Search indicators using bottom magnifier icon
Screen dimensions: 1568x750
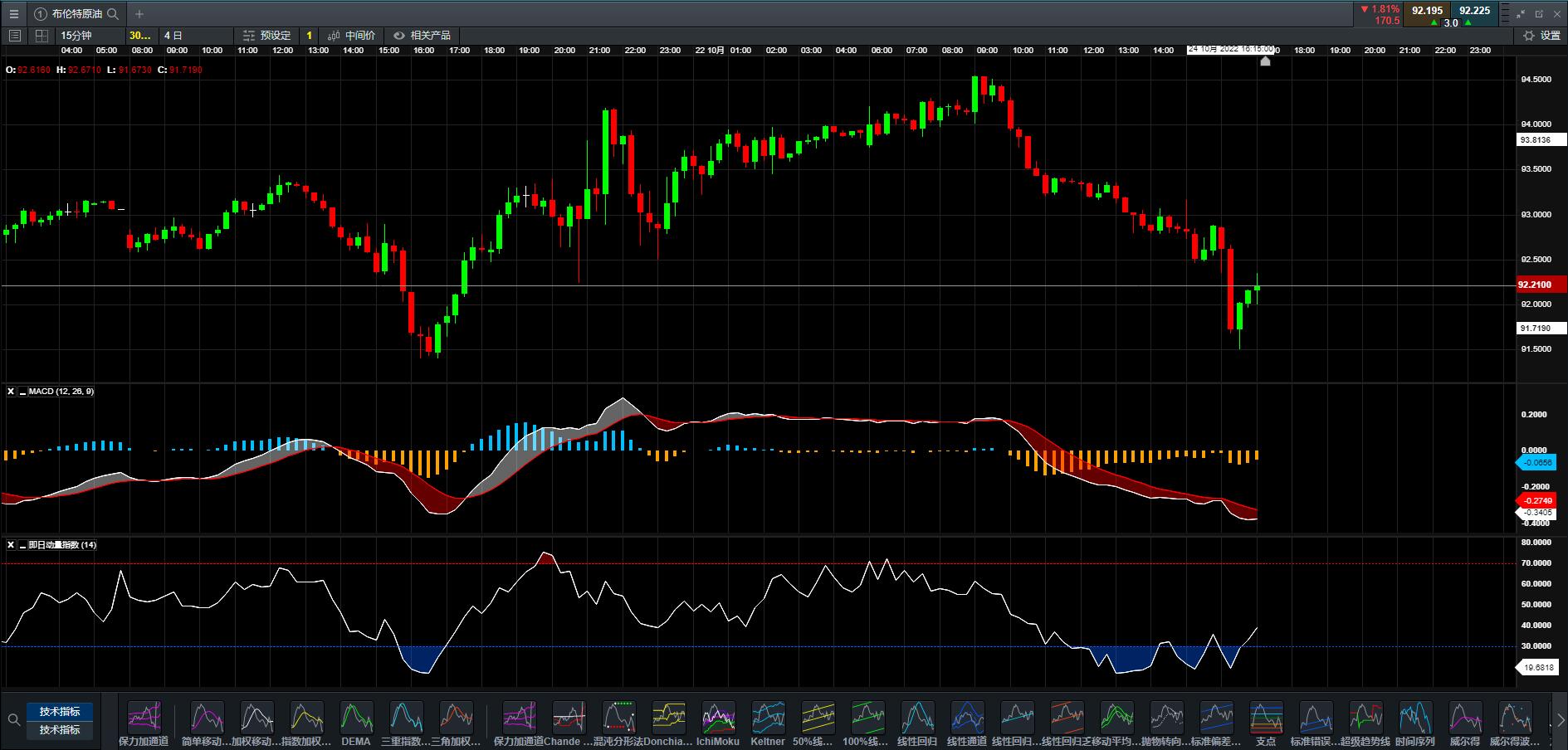click(14, 720)
